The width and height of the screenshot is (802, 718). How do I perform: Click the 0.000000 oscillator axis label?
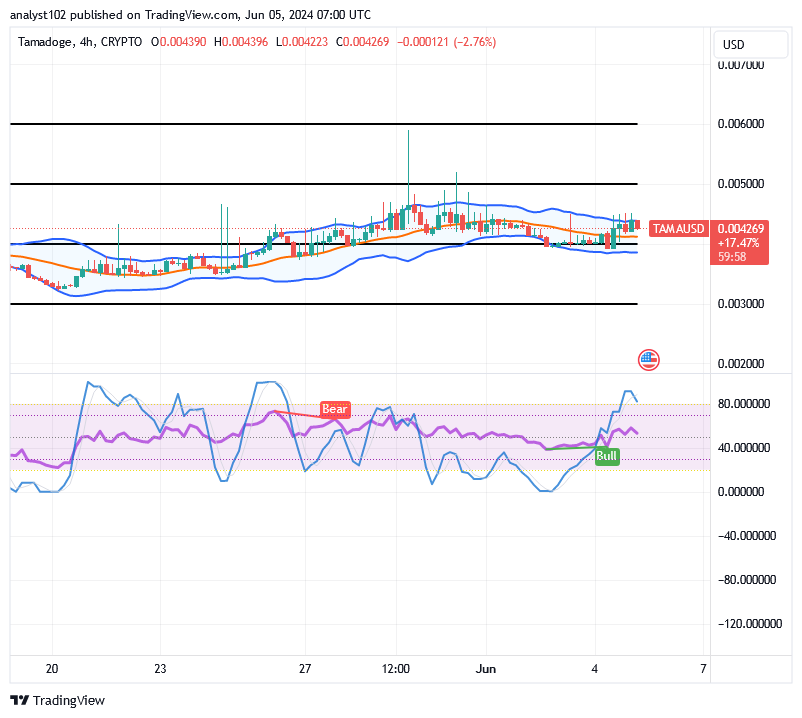coord(742,492)
